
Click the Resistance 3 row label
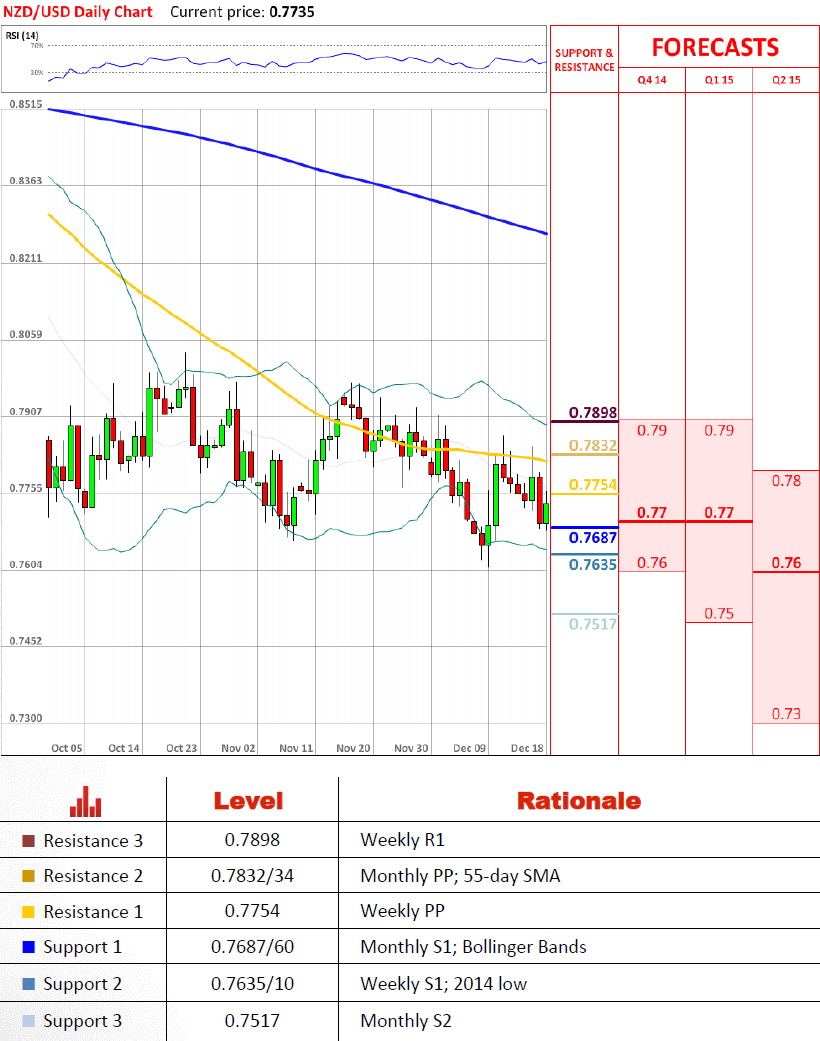(x=93, y=841)
